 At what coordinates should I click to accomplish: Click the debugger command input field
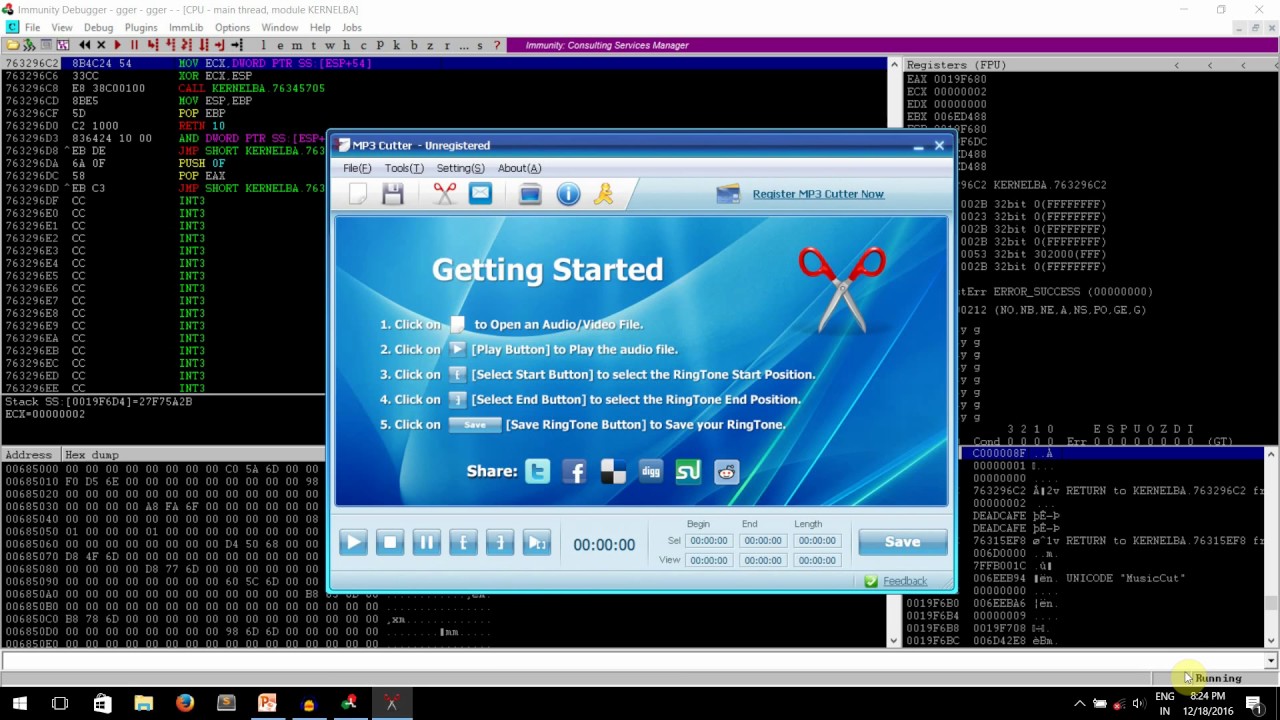(633, 661)
